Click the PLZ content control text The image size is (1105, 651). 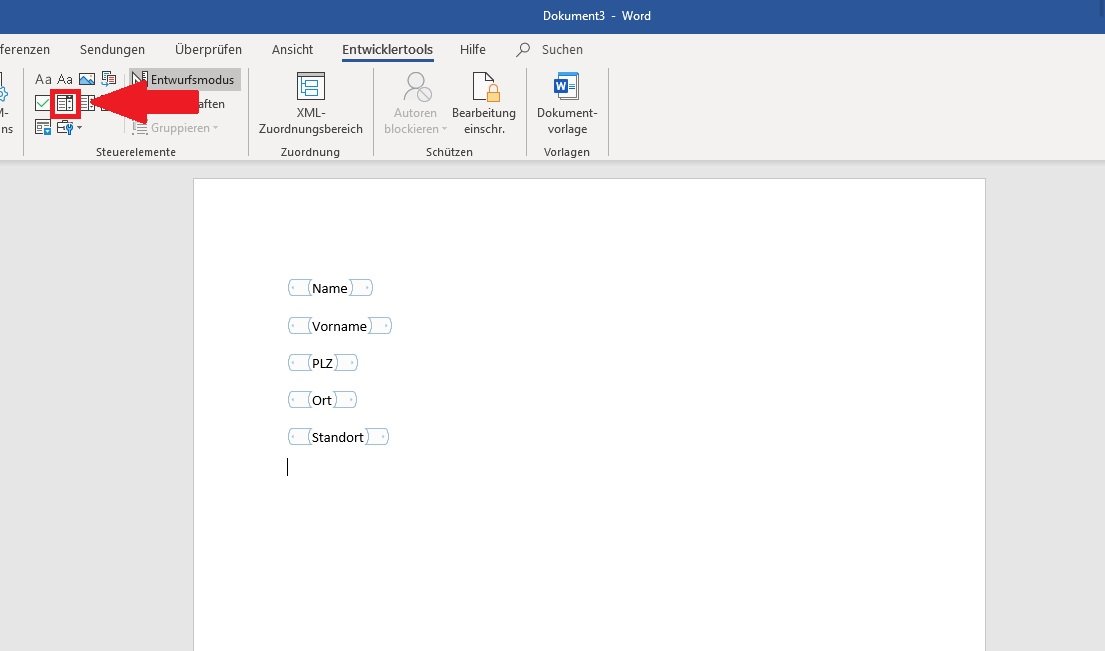322,364
